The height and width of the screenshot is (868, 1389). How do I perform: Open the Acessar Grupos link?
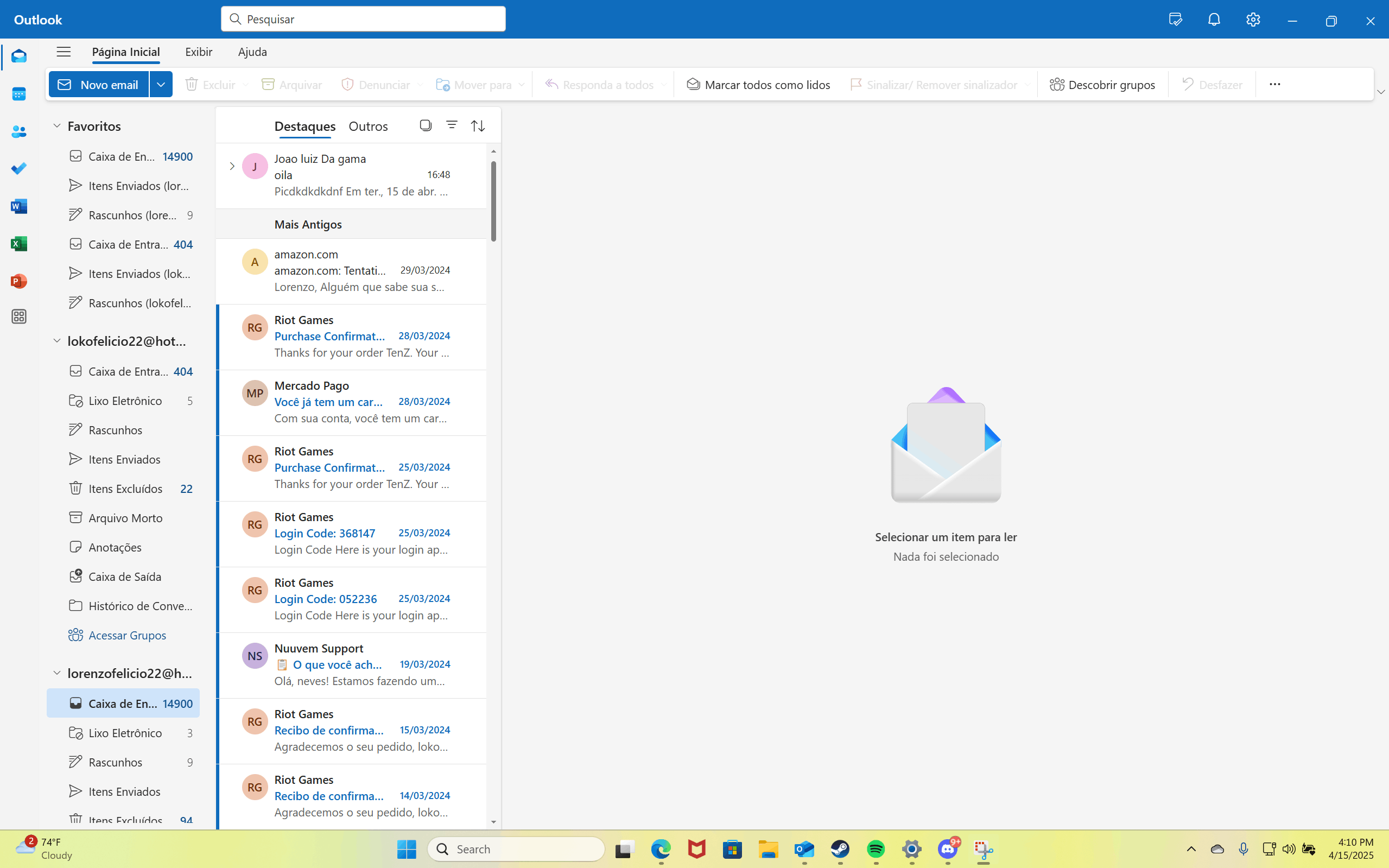[127, 635]
